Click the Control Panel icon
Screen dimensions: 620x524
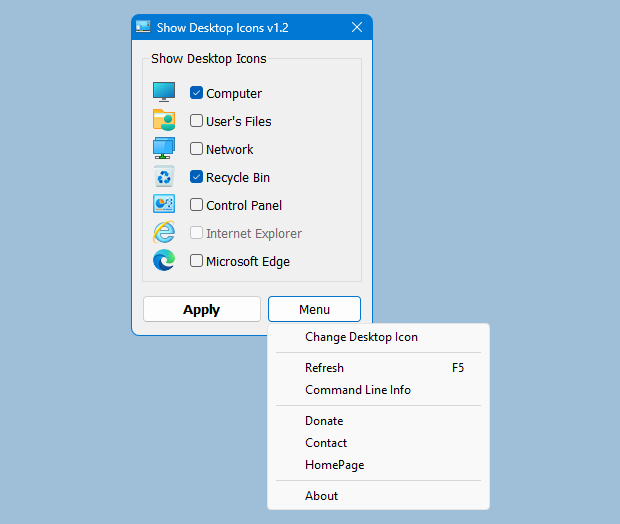(164, 205)
